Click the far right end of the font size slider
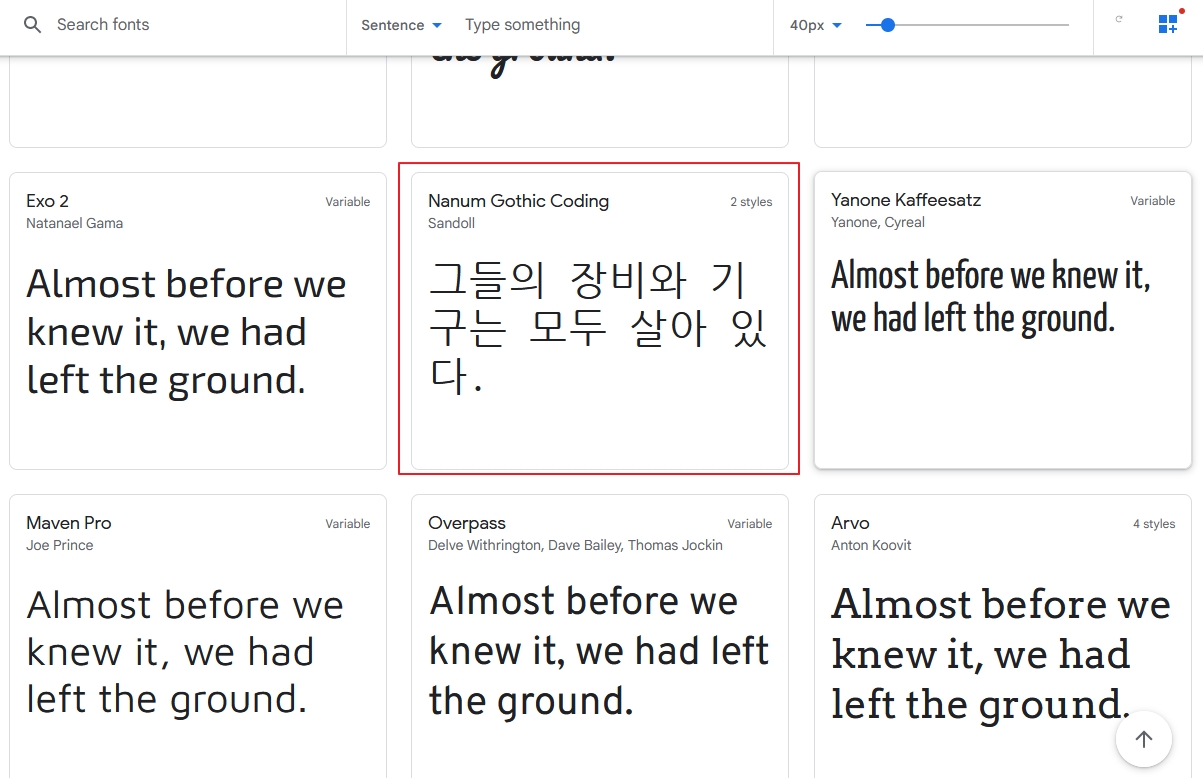This screenshot has height=778, width=1203. click(1068, 25)
